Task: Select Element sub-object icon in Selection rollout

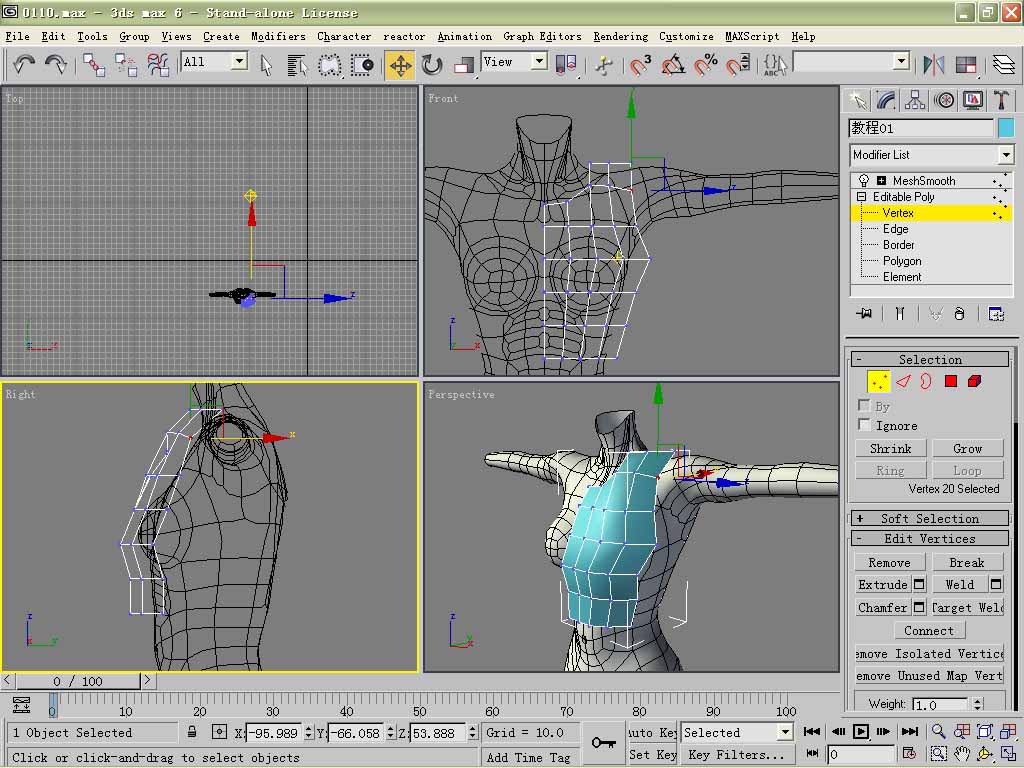Action: click(x=974, y=381)
